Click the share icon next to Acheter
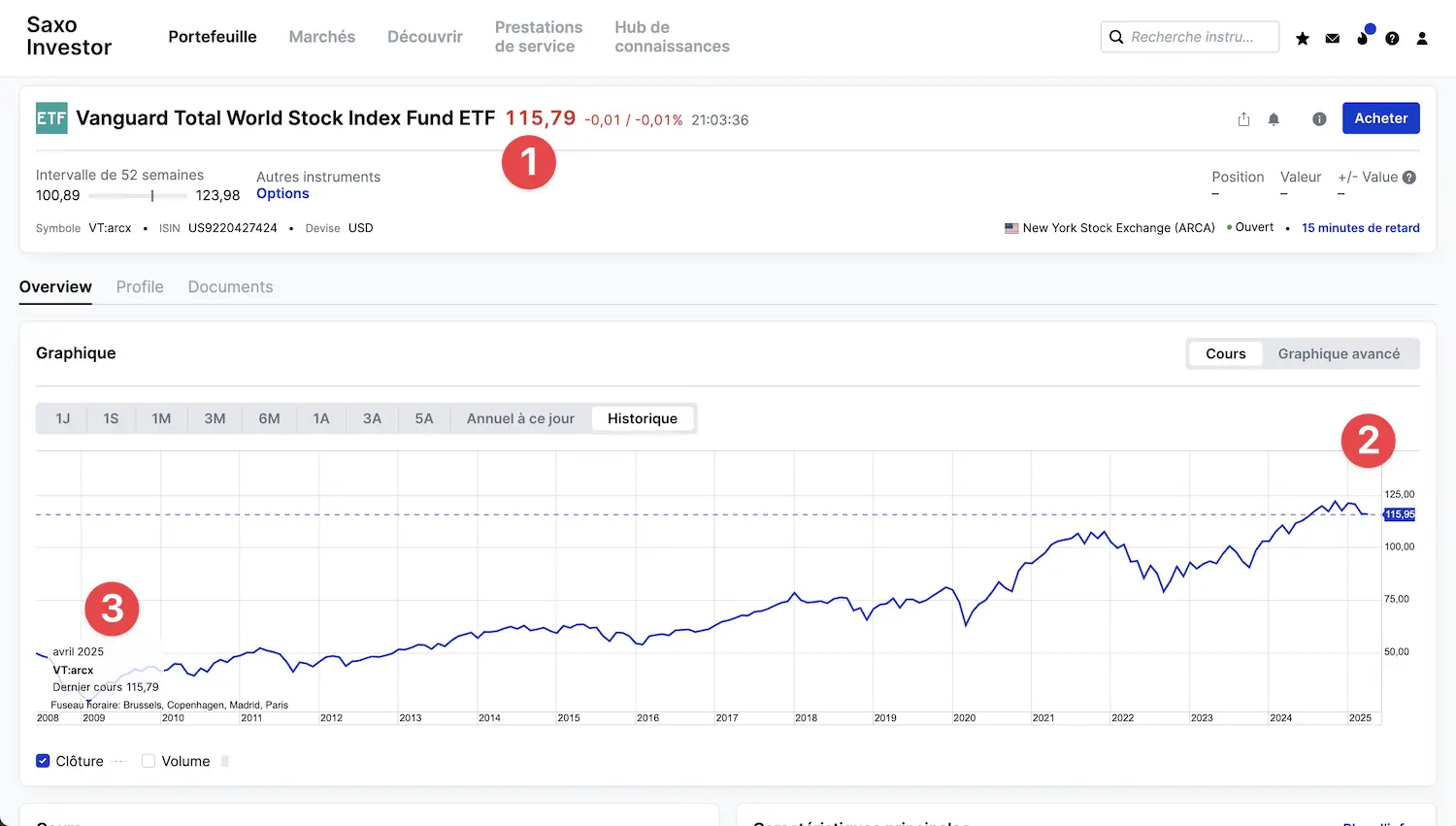The height and width of the screenshot is (826, 1456). click(x=1243, y=119)
